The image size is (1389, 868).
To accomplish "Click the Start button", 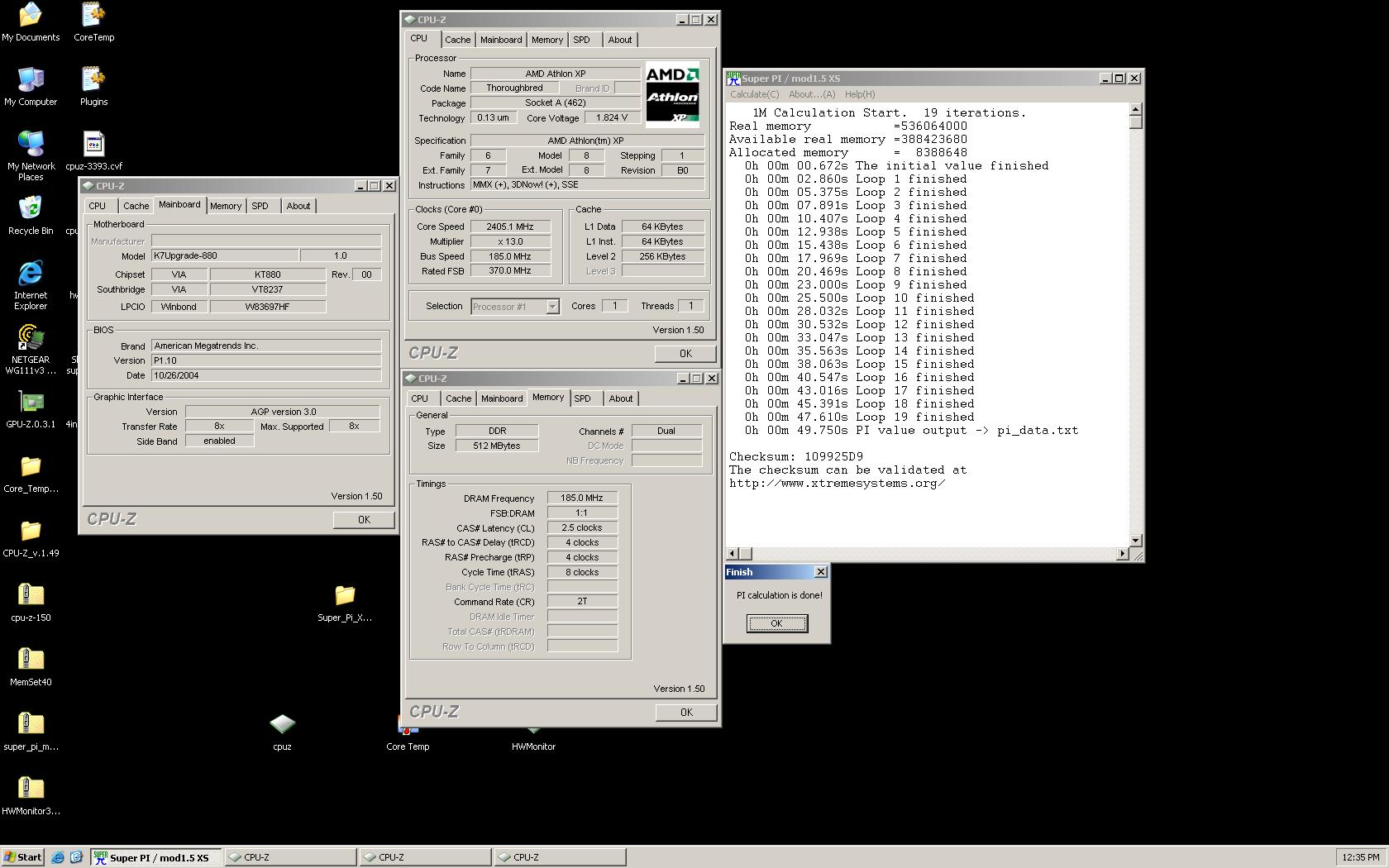I will (x=22, y=857).
